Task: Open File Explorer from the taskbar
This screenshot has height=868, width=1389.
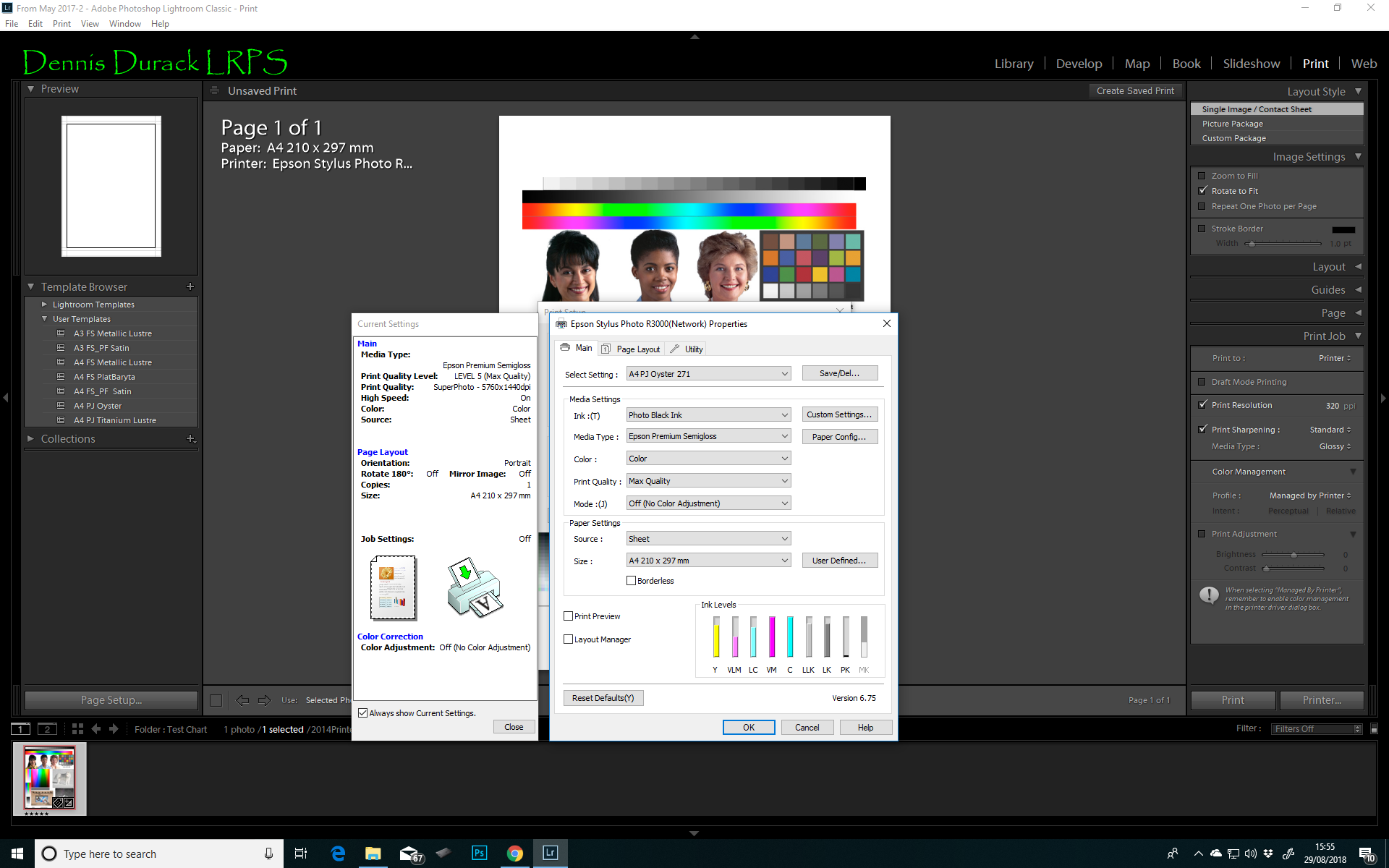Action: coord(373,854)
